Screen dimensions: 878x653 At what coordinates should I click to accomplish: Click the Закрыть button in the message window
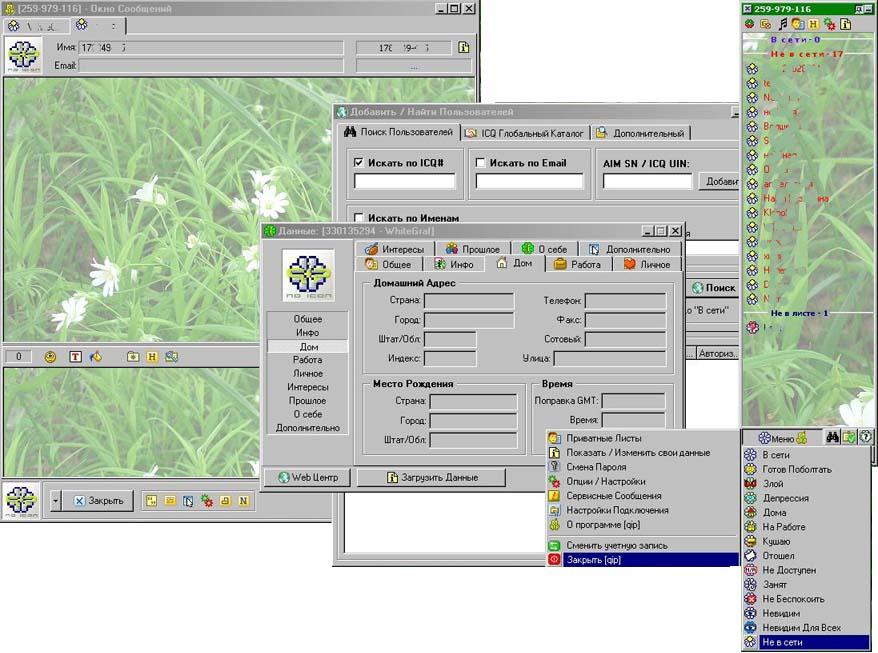pos(98,501)
